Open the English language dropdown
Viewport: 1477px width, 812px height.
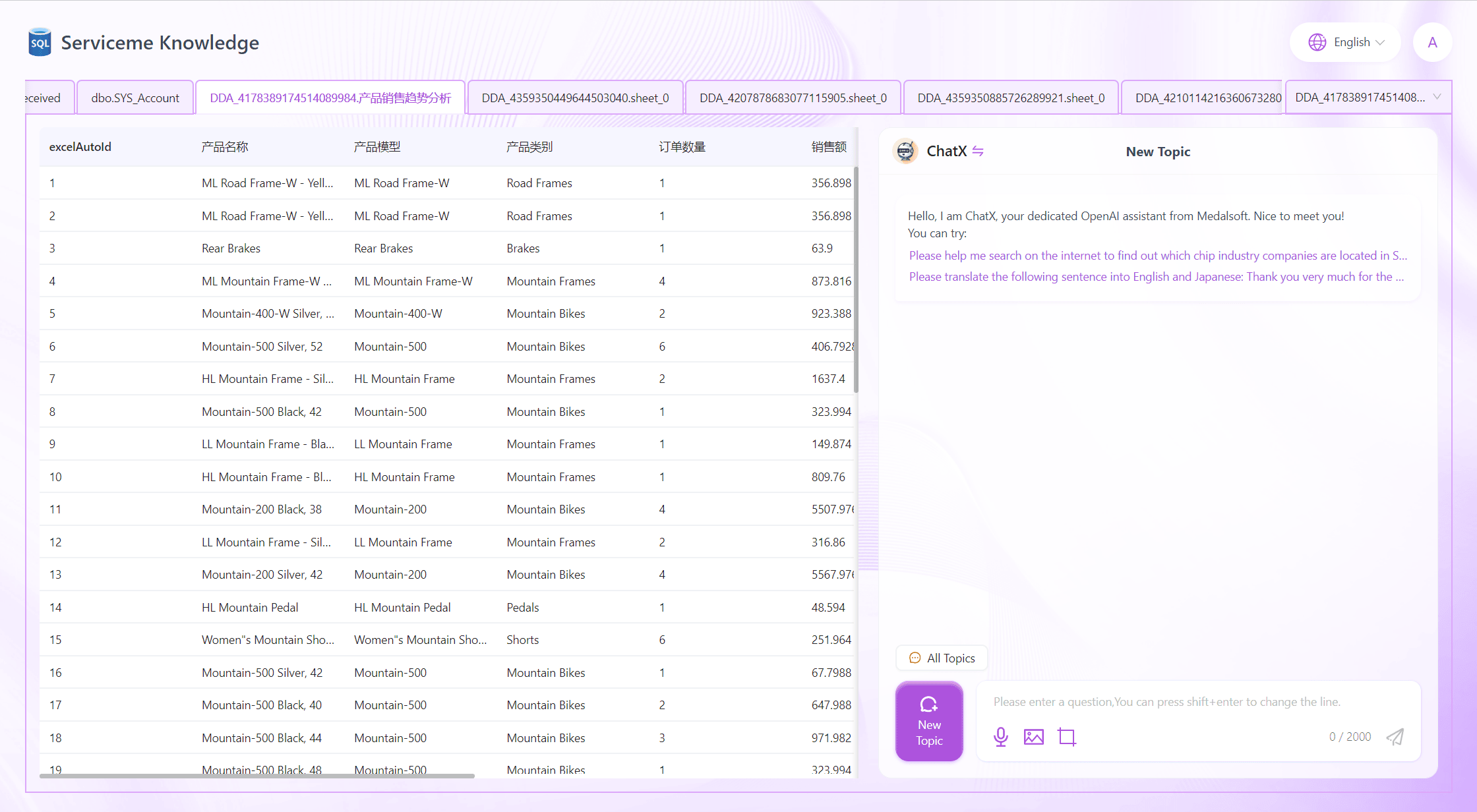point(1345,42)
